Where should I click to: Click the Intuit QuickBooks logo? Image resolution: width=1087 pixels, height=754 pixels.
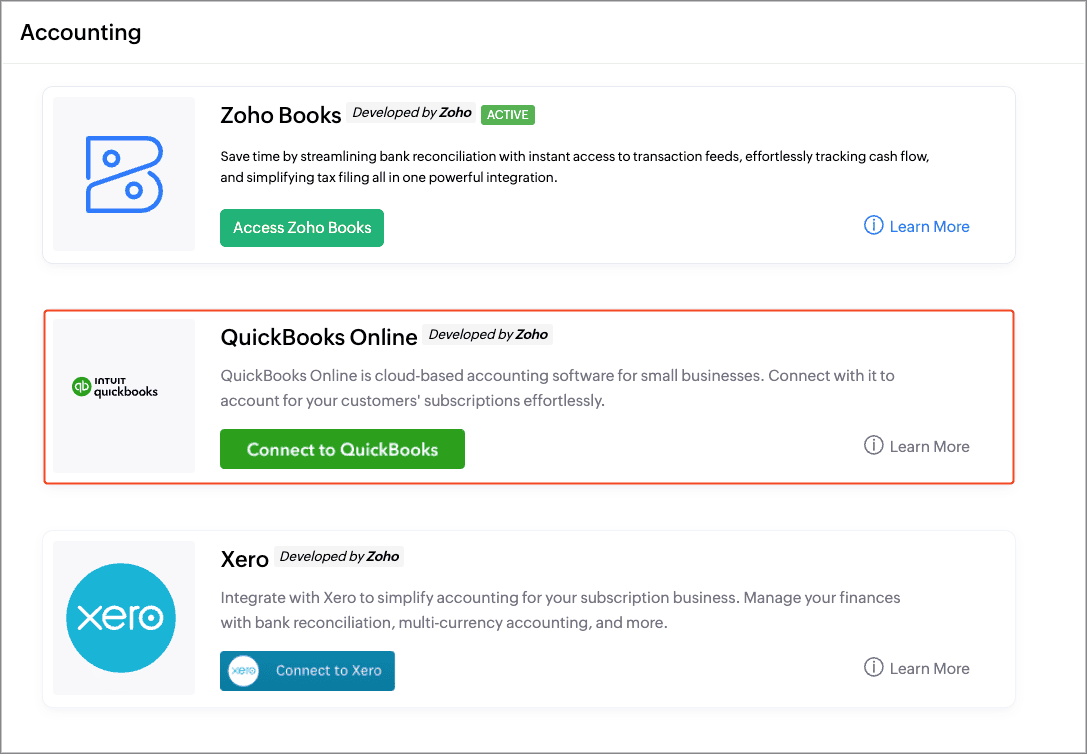pyautogui.click(x=115, y=387)
